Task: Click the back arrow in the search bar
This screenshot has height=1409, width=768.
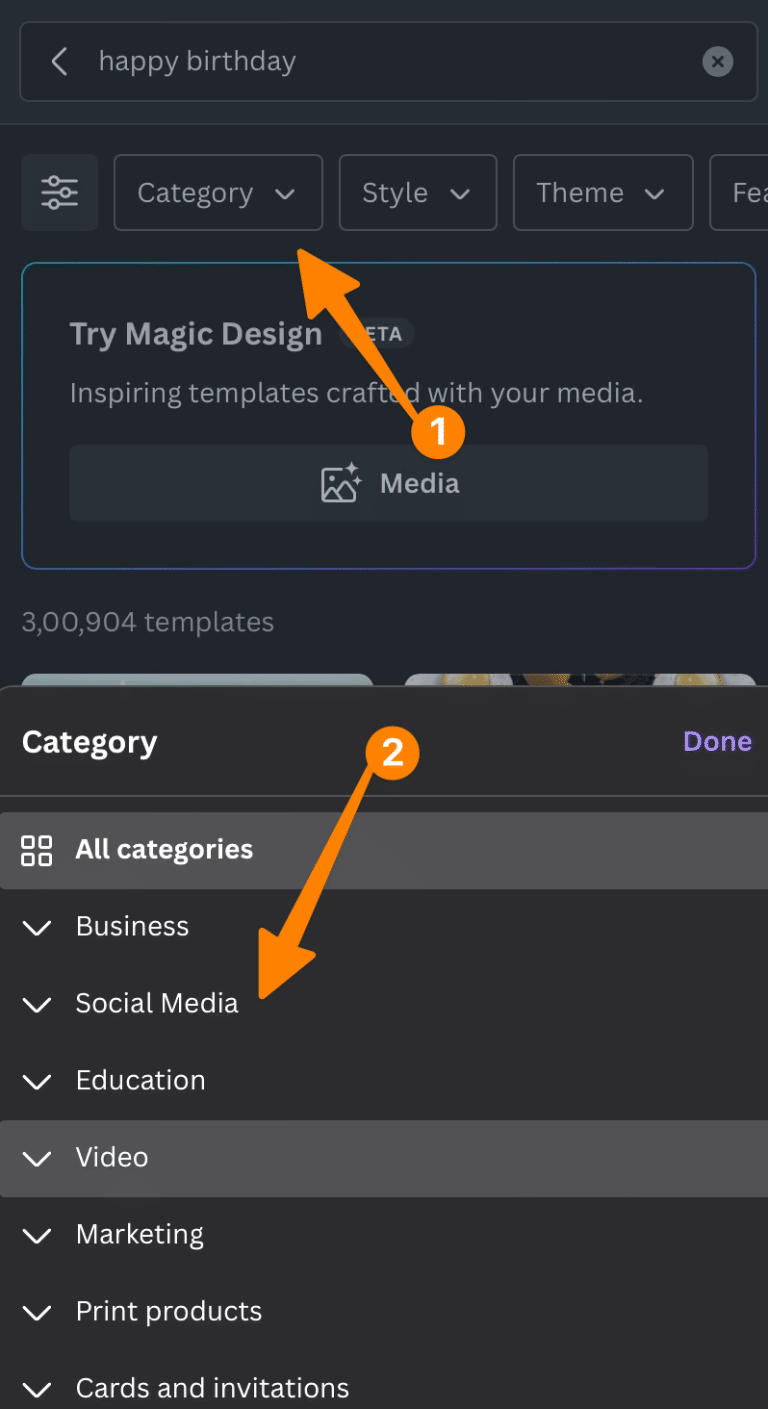Action: click(x=59, y=61)
